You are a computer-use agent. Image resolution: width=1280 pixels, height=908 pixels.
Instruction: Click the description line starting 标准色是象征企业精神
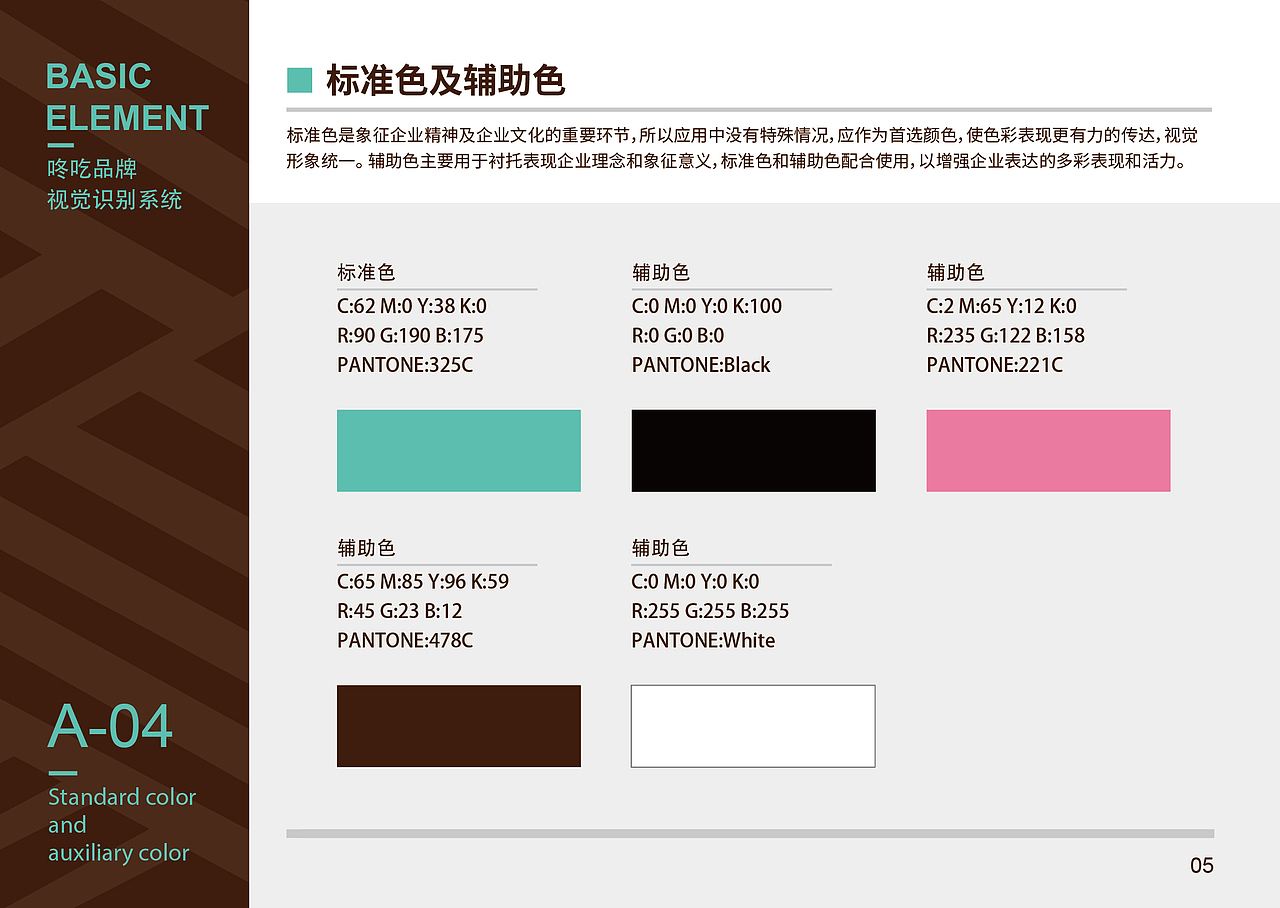[x=742, y=135]
